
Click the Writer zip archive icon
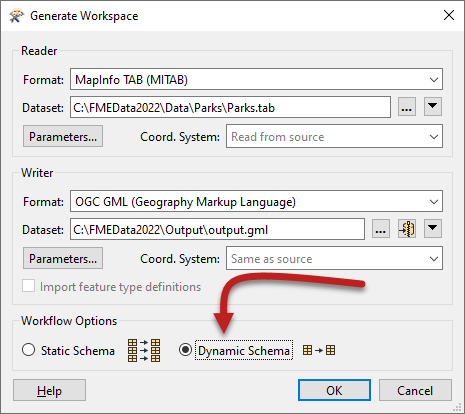(407, 229)
